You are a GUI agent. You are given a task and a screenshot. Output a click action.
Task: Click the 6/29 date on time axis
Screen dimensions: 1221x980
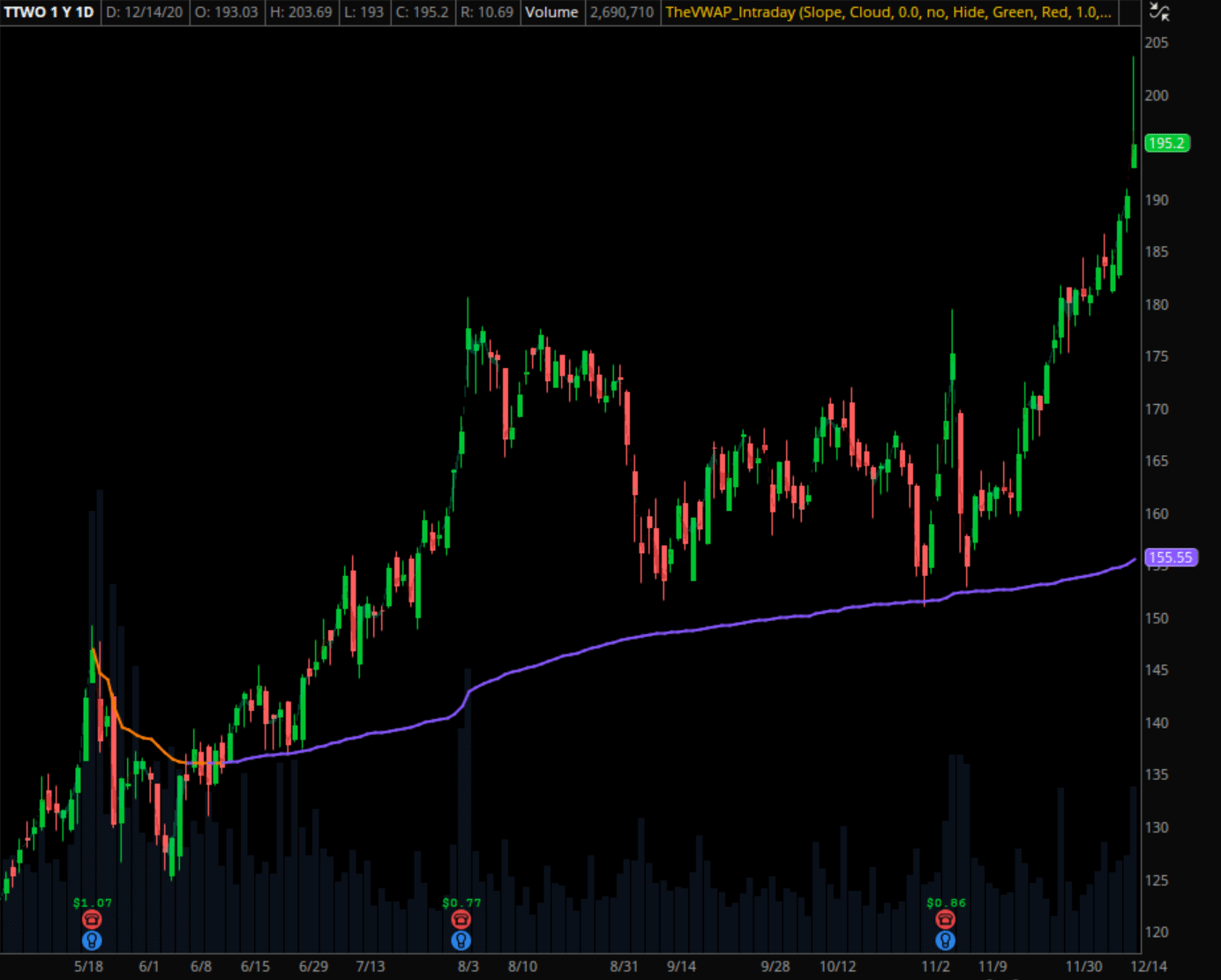point(313,966)
